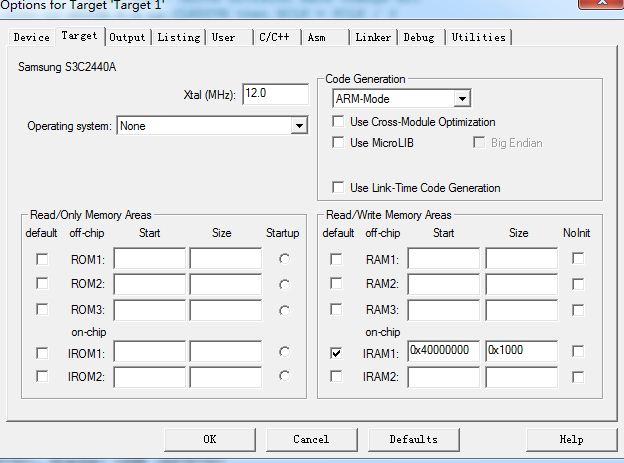The height and width of the screenshot is (463, 624).
Task: Enable NoInit for RAM3
Action: coord(578,310)
